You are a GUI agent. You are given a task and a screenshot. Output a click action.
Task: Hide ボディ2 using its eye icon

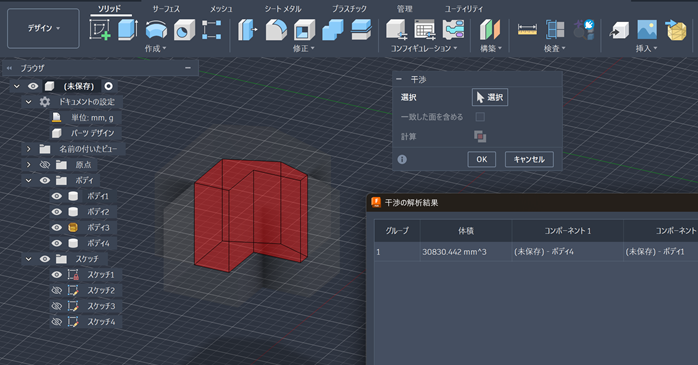(57, 212)
